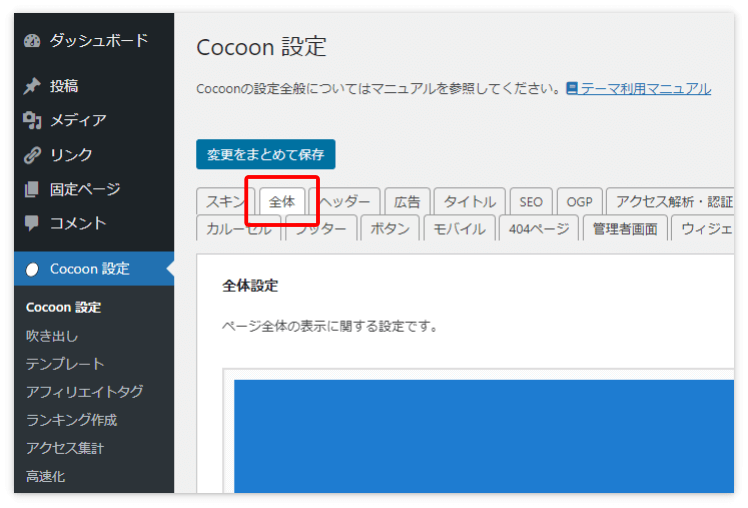Switch to the SEO tab
The width and height of the screenshot is (748, 508).
(531, 202)
